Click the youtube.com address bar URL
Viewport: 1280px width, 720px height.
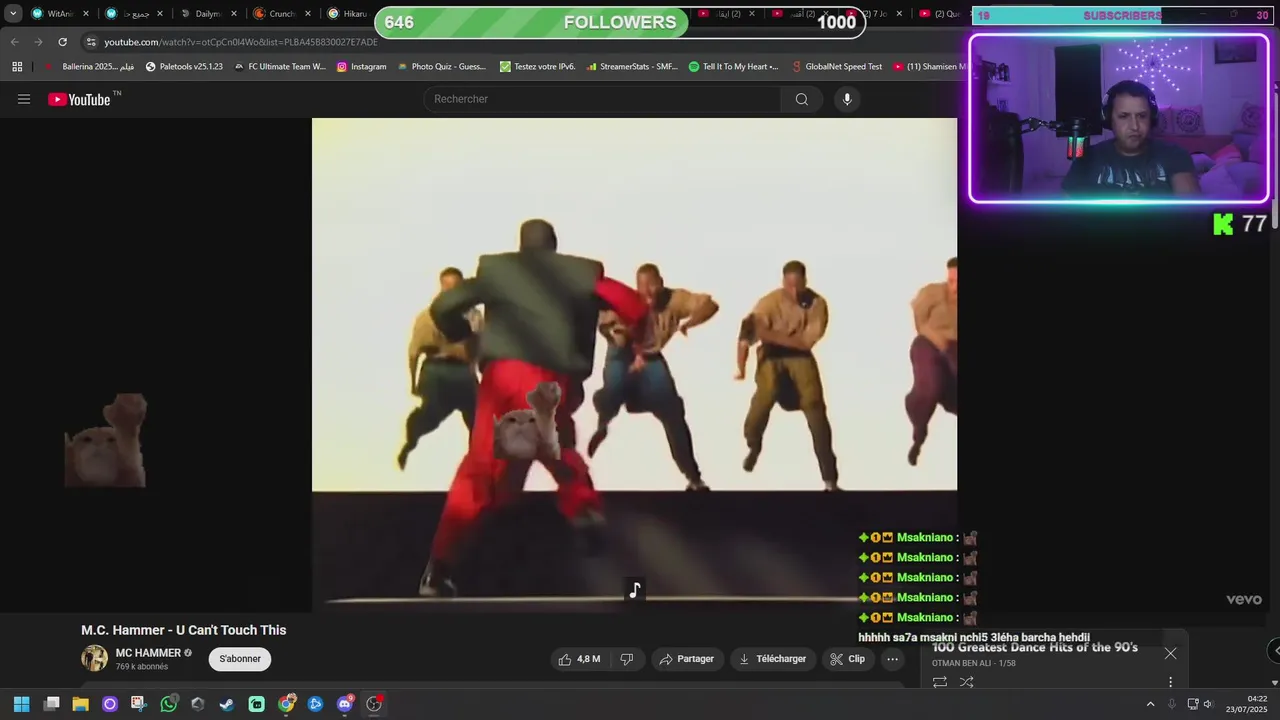tap(241, 42)
